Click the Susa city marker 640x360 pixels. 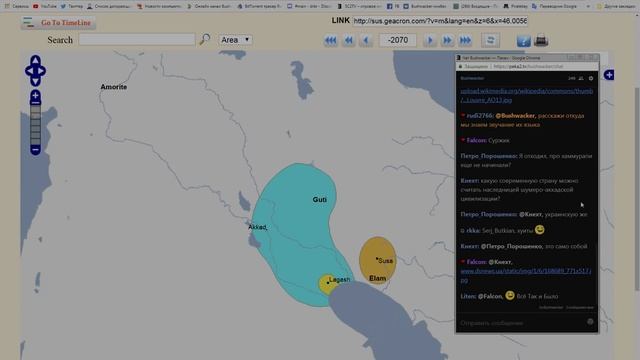(377, 258)
